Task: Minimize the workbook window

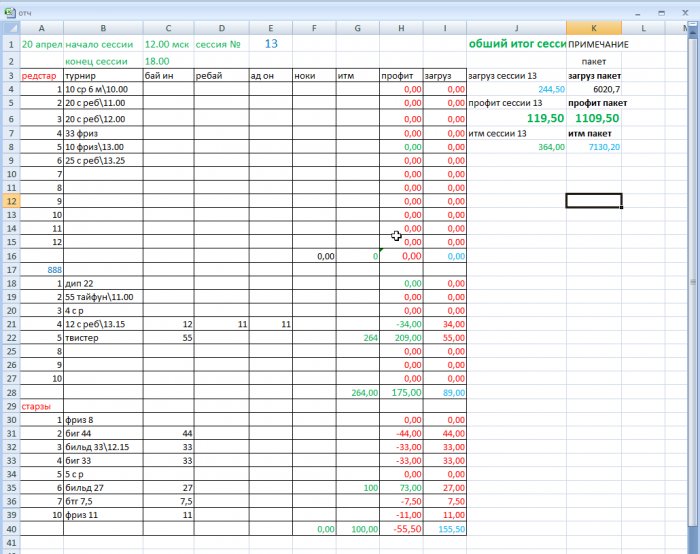Action: pos(638,13)
